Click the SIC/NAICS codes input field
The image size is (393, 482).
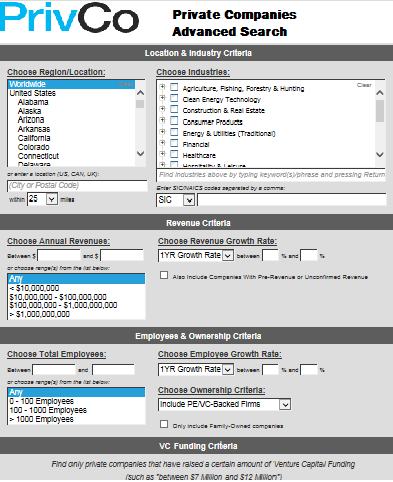pyautogui.click(x=292, y=200)
